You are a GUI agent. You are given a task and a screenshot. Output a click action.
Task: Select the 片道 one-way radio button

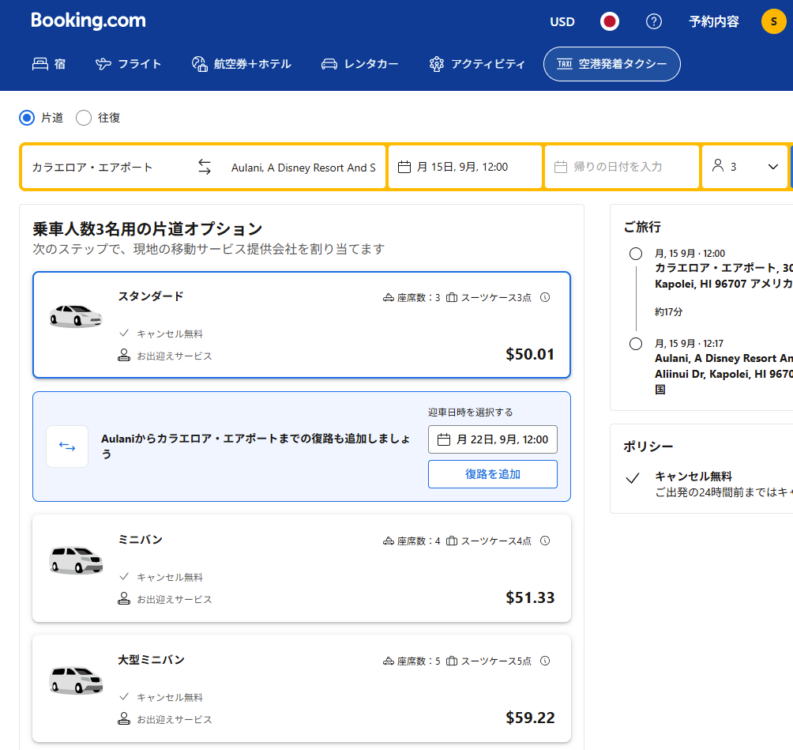click(27, 118)
